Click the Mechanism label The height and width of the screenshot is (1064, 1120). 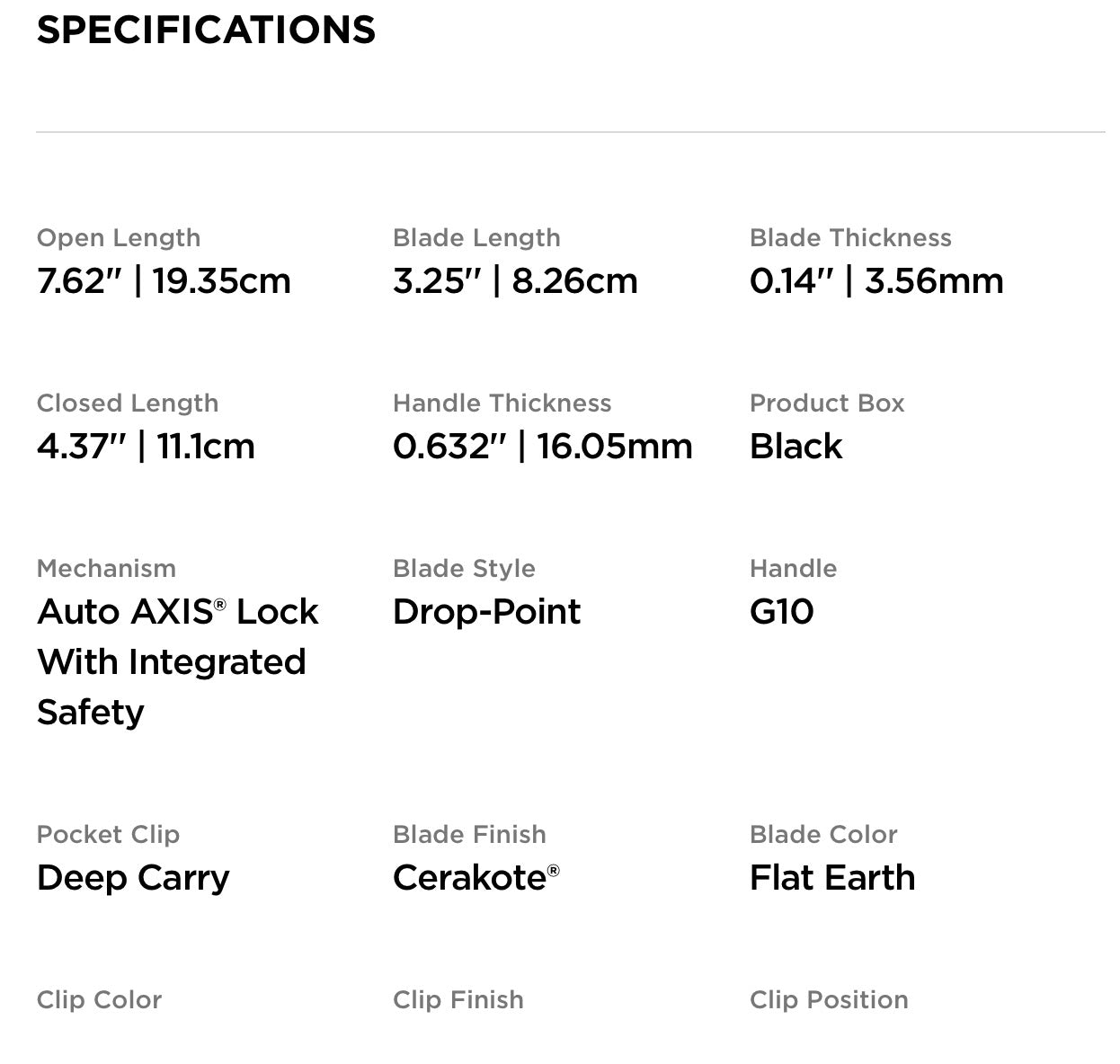[x=106, y=569]
